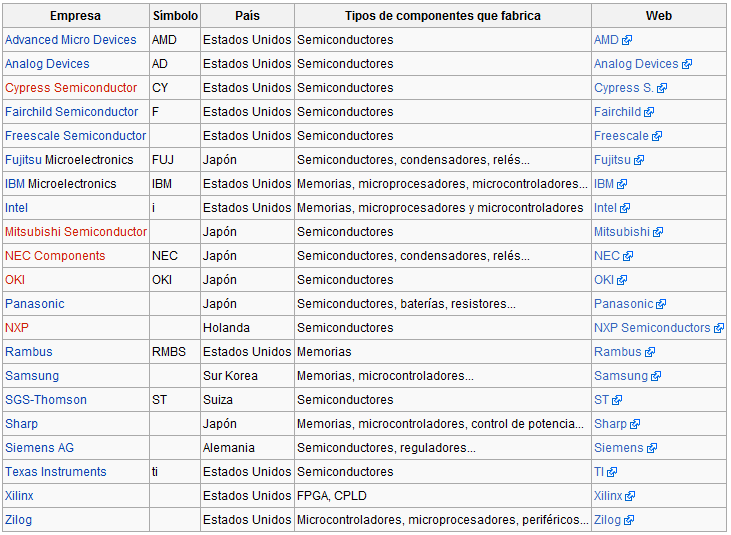Click the Web column header
The width and height of the screenshot is (731, 535).
[659, 16]
